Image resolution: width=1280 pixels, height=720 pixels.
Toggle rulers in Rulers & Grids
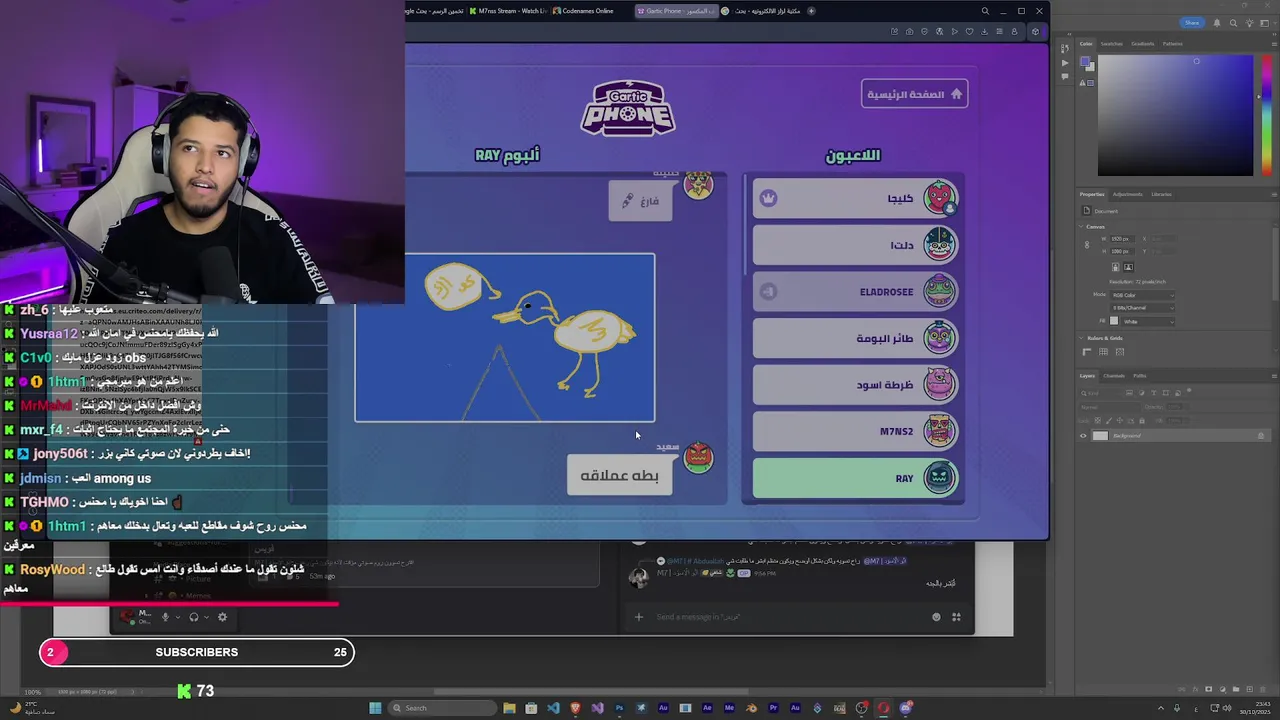pos(1087,352)
